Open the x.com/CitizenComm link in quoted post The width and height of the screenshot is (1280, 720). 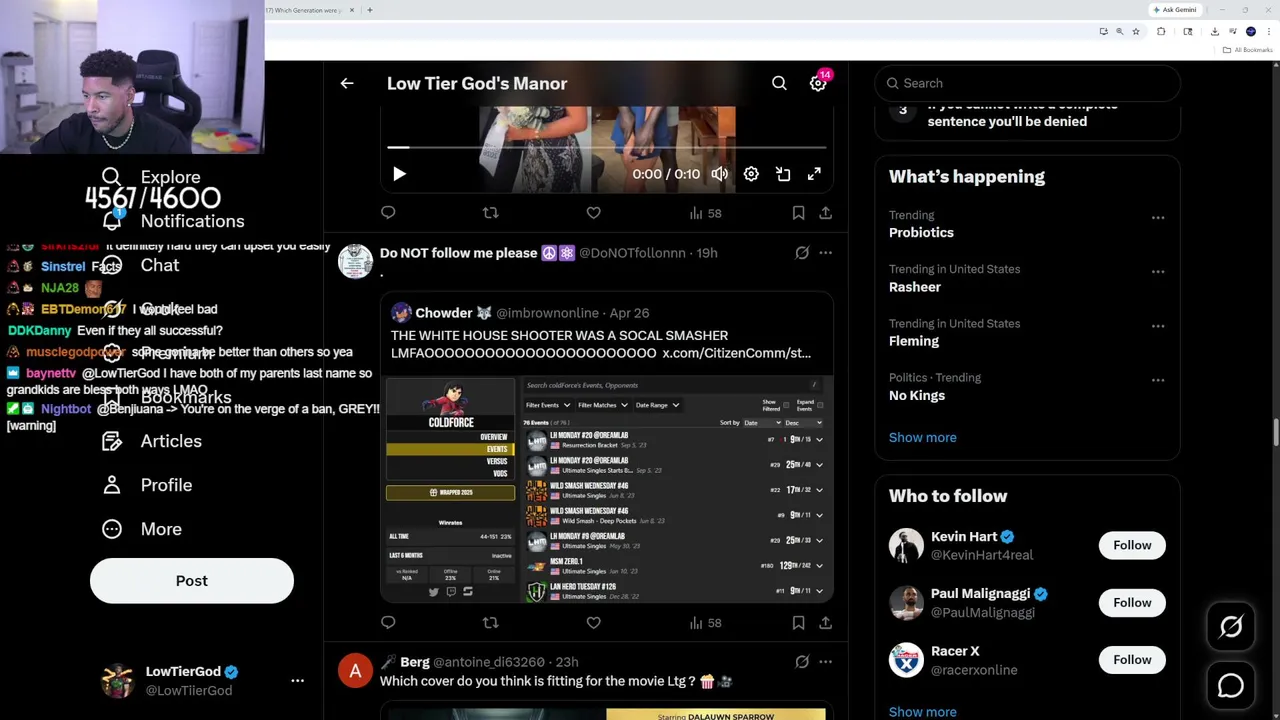click(736, 353)
